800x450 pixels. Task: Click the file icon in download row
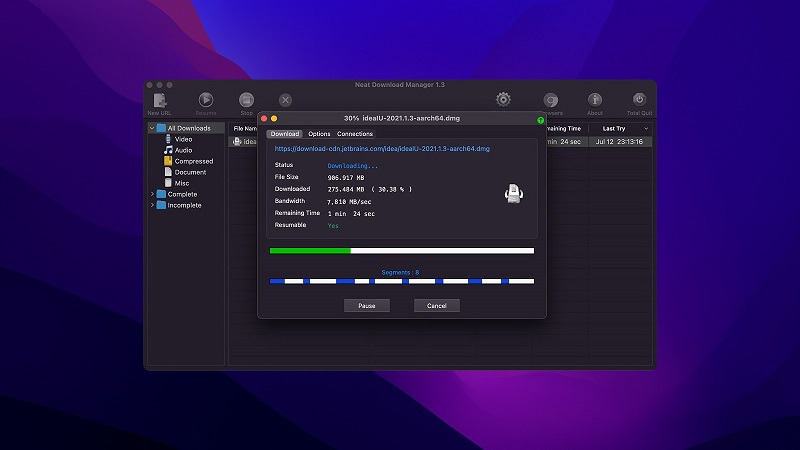(x=237, y=141)
